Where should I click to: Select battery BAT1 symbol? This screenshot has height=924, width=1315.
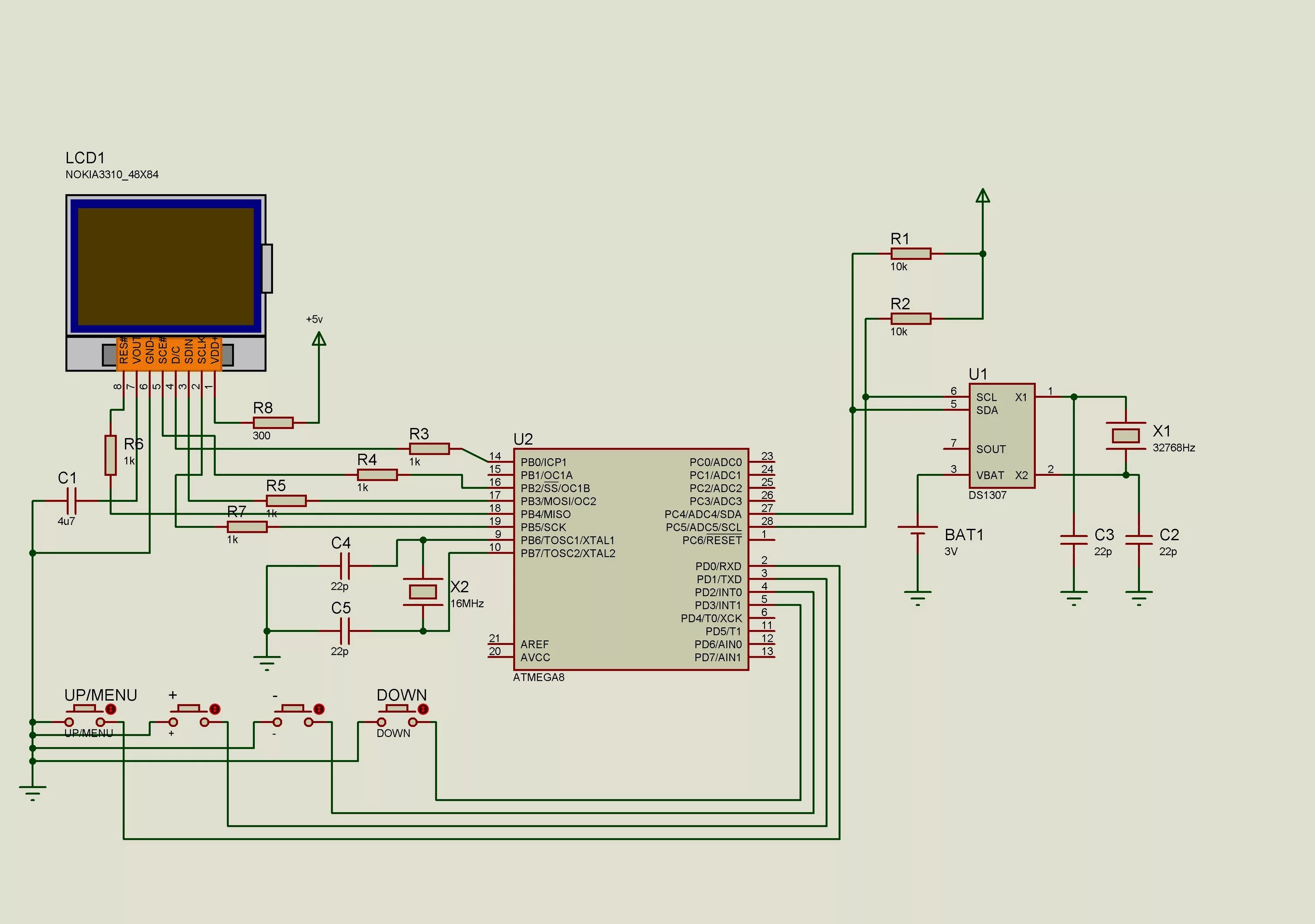(917, 531)
